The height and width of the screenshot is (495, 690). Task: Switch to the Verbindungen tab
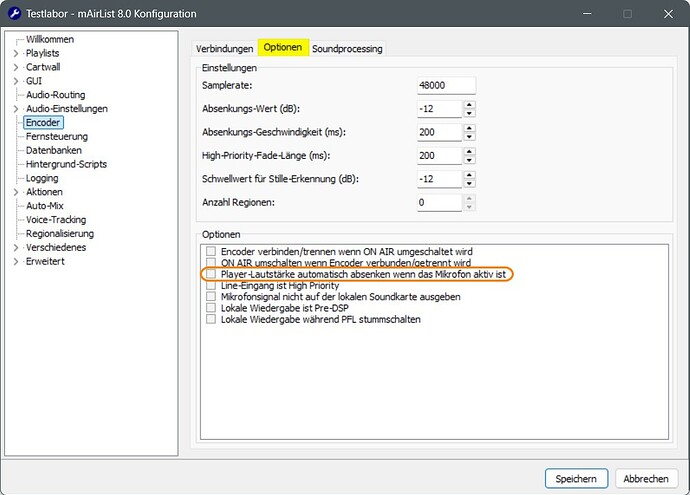pos(224,49)
